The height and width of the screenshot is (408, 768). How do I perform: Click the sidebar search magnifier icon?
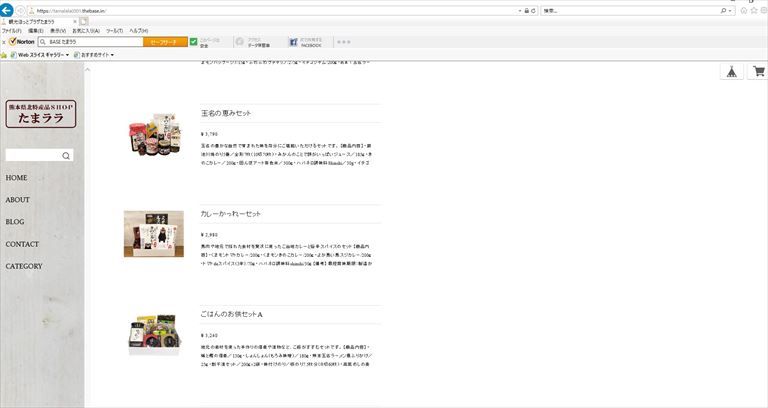click(x=66, y=156)
